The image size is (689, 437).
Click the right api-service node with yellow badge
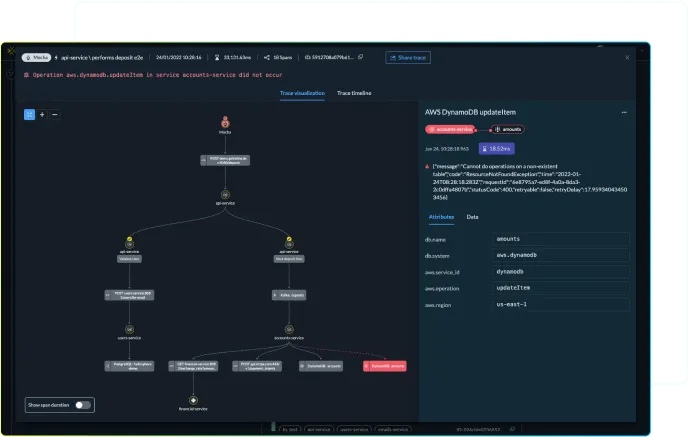click(x=289, y=243)
